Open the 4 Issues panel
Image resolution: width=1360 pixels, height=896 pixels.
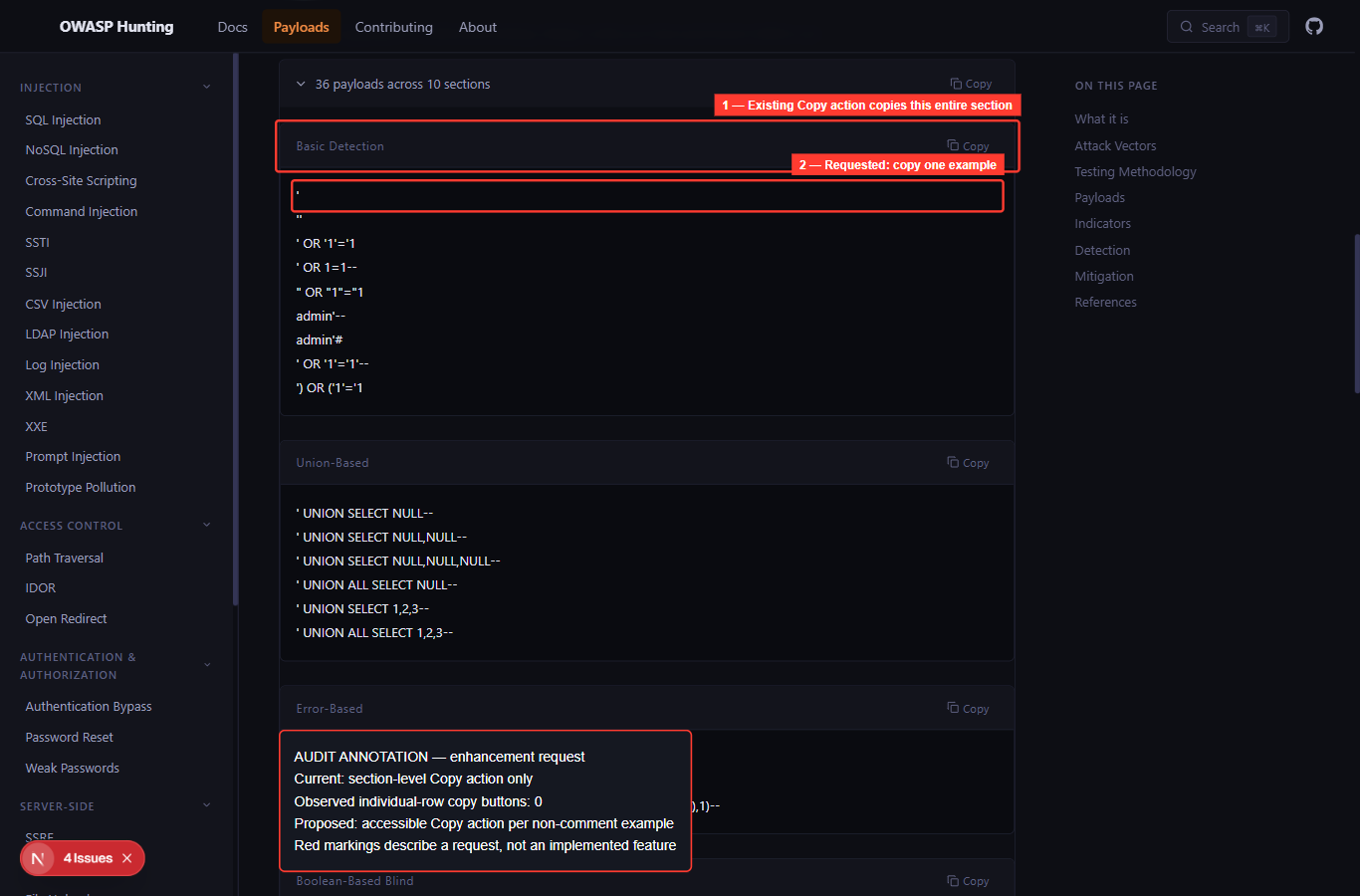88,858
